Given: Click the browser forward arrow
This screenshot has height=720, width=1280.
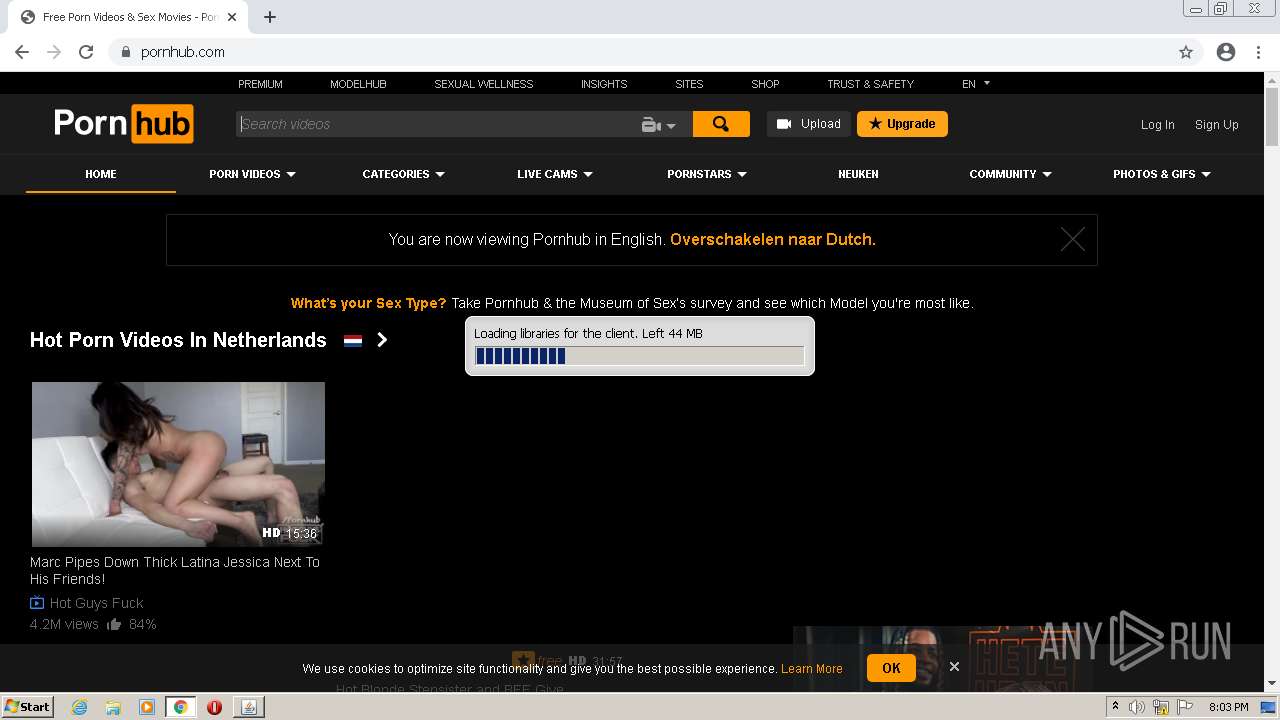Looking at the screenshot, I should pyautogui.click(x=54, y=52).
